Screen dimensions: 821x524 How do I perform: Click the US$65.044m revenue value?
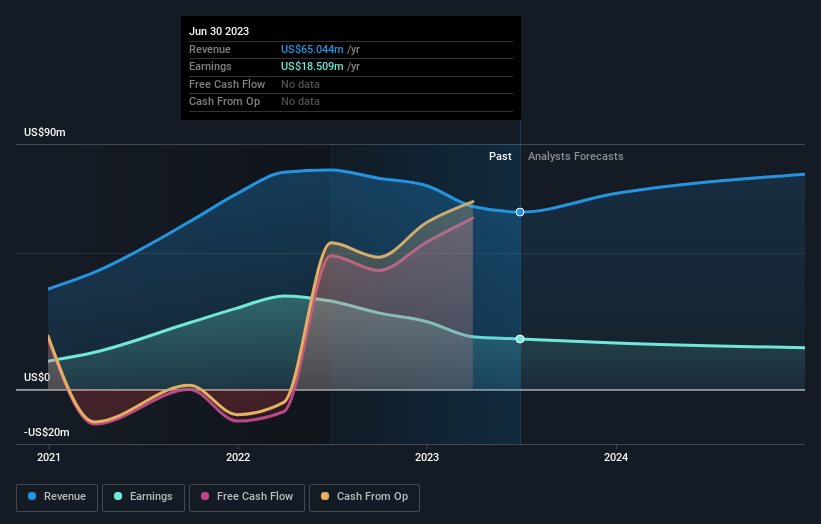click(x=312, y=49)
